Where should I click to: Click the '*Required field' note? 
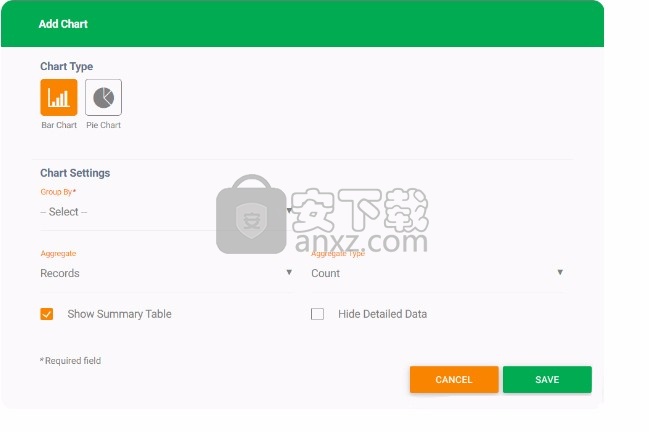click(70, 361)
